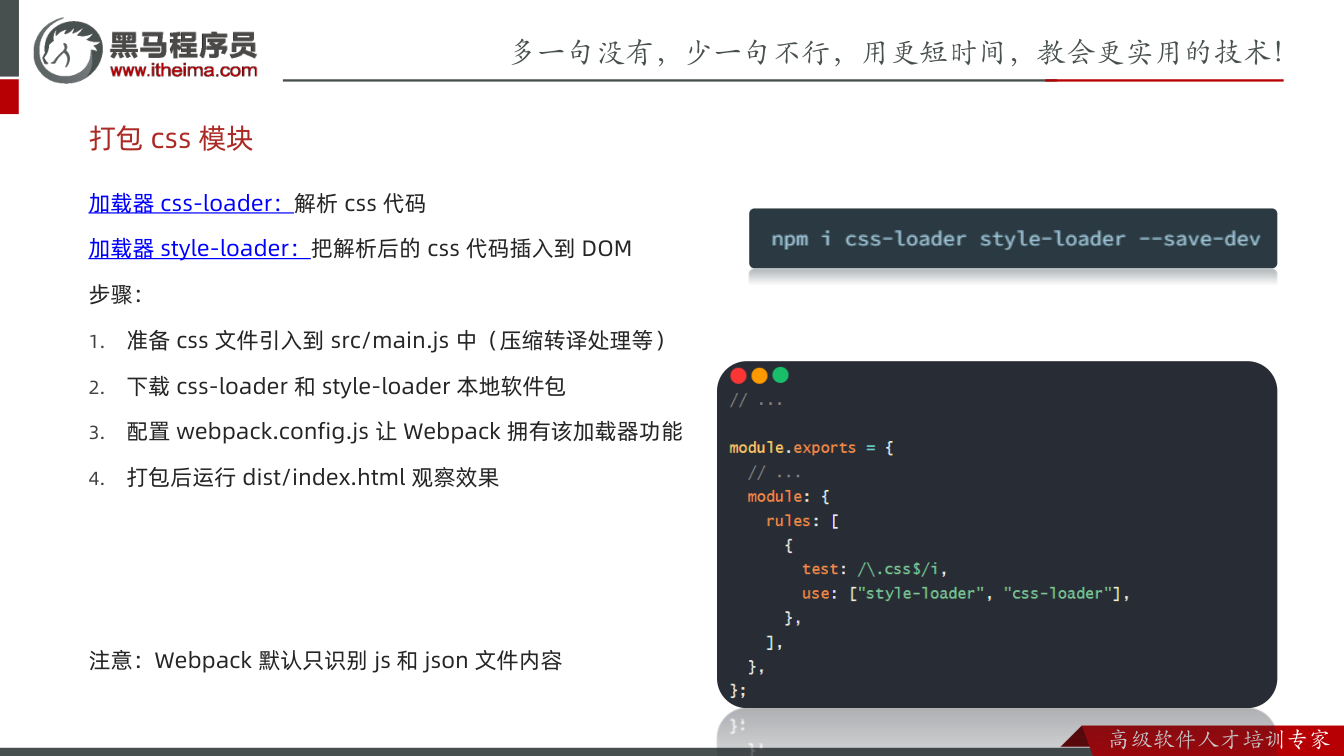Click the test: /\.css$/i code line
This screenshot has width=1344, height=756.
pyautogui.click(x=873, y=569)
